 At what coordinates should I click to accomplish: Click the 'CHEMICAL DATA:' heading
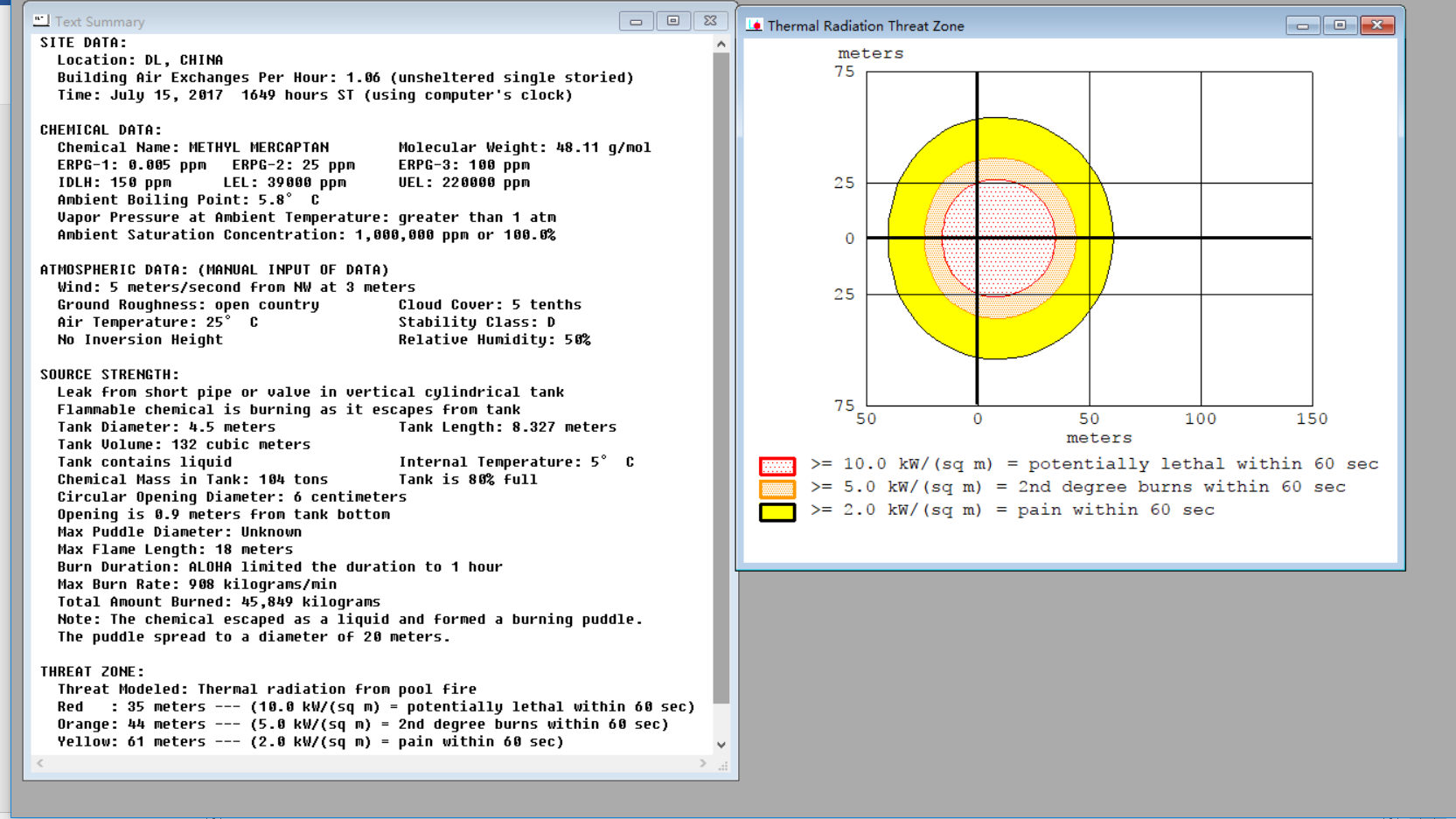click(101, 129)
